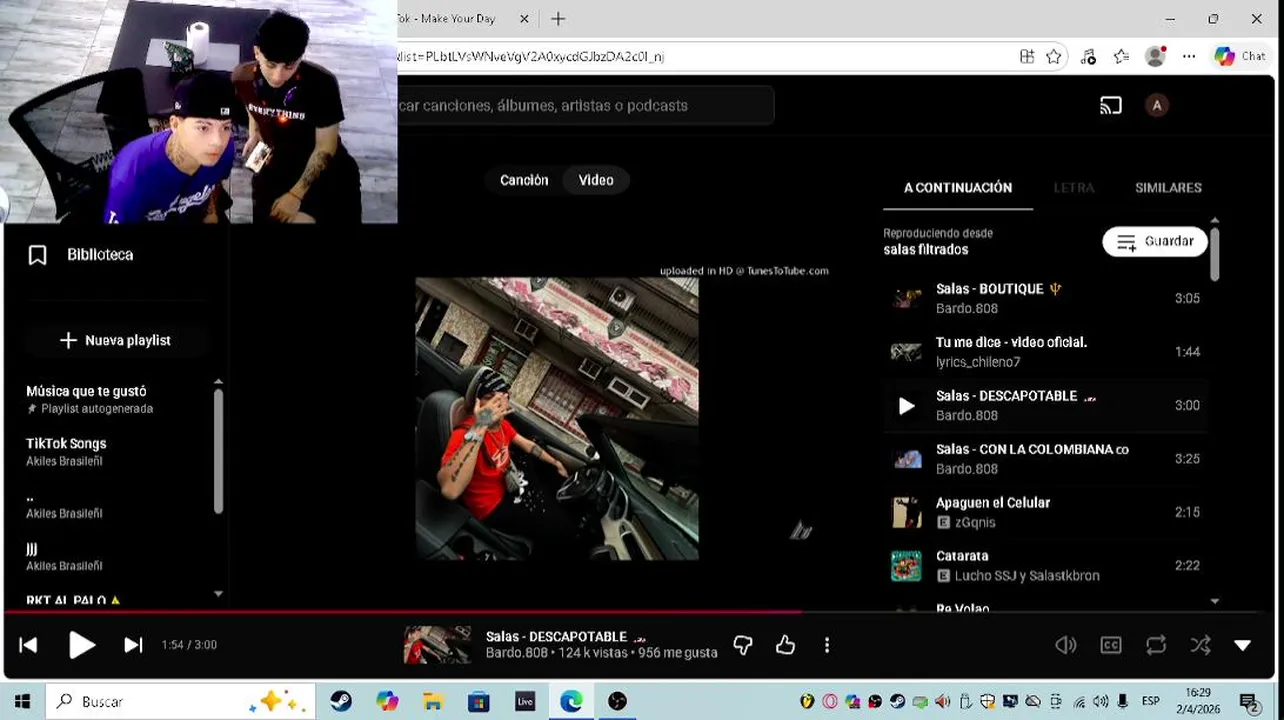The width and height of the screenshot is (1284, 720).
Task: Click the cast to device icon
Action: [1111, 105]
